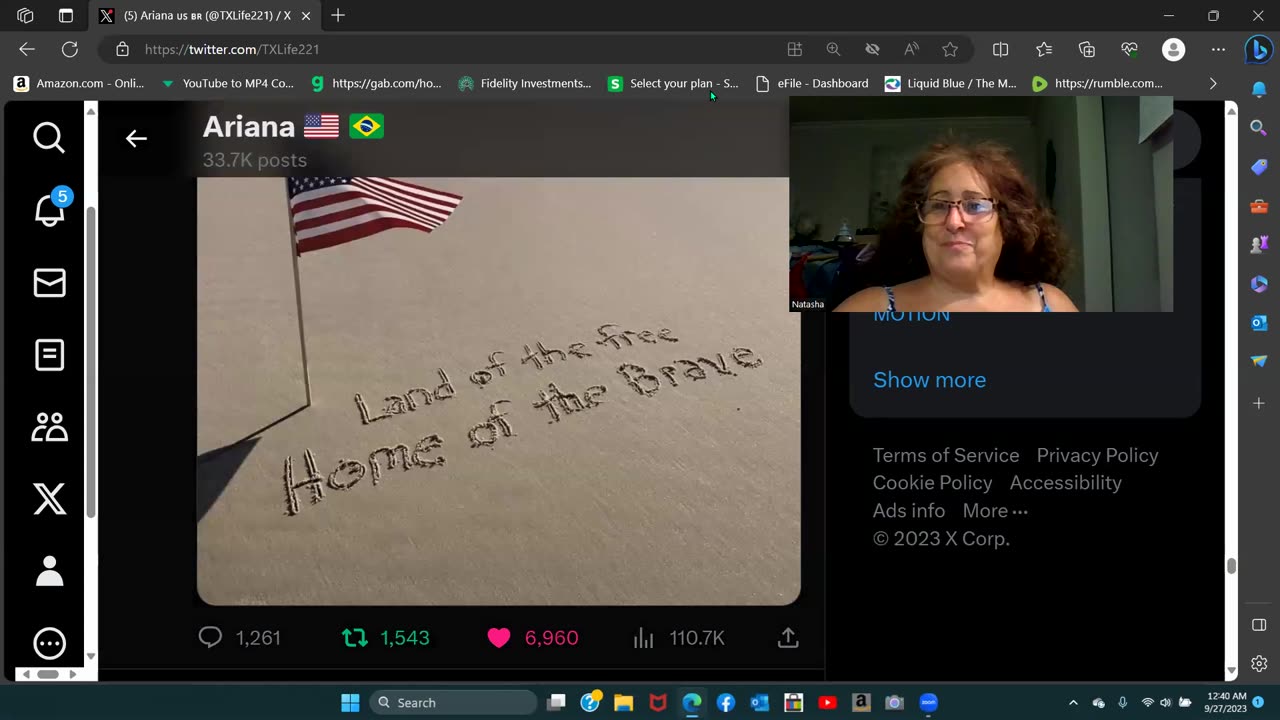Image resolution: width=1280 pixels, height=720 pixels.
Task: Open the More circle-dots sidebar icon
Action: (49, 643)
